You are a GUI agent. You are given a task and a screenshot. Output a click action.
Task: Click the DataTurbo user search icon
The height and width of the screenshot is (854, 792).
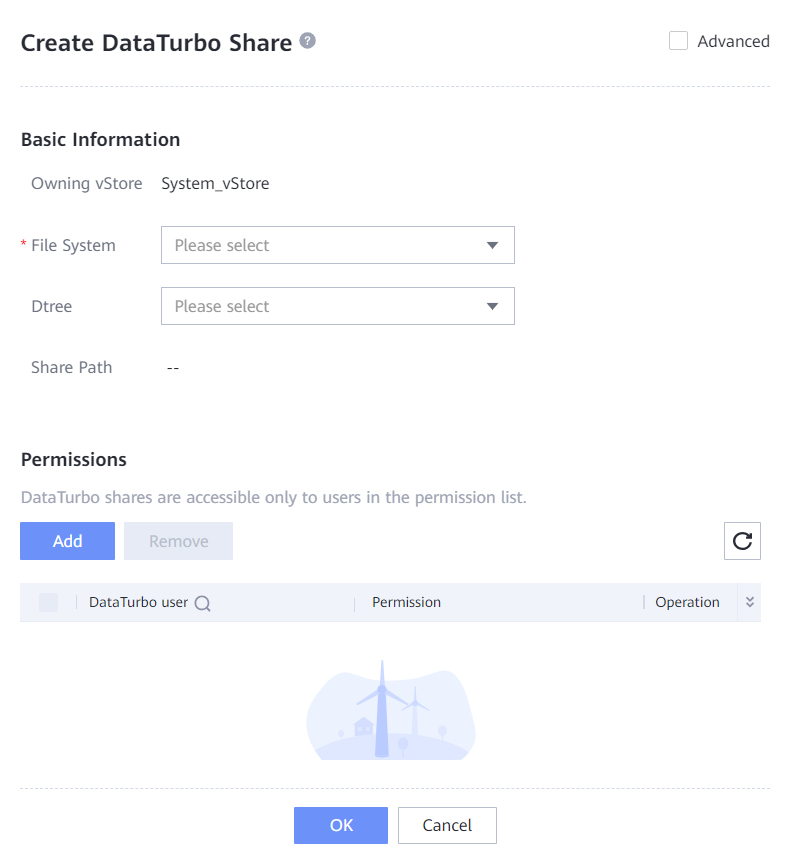click(202, 603)
